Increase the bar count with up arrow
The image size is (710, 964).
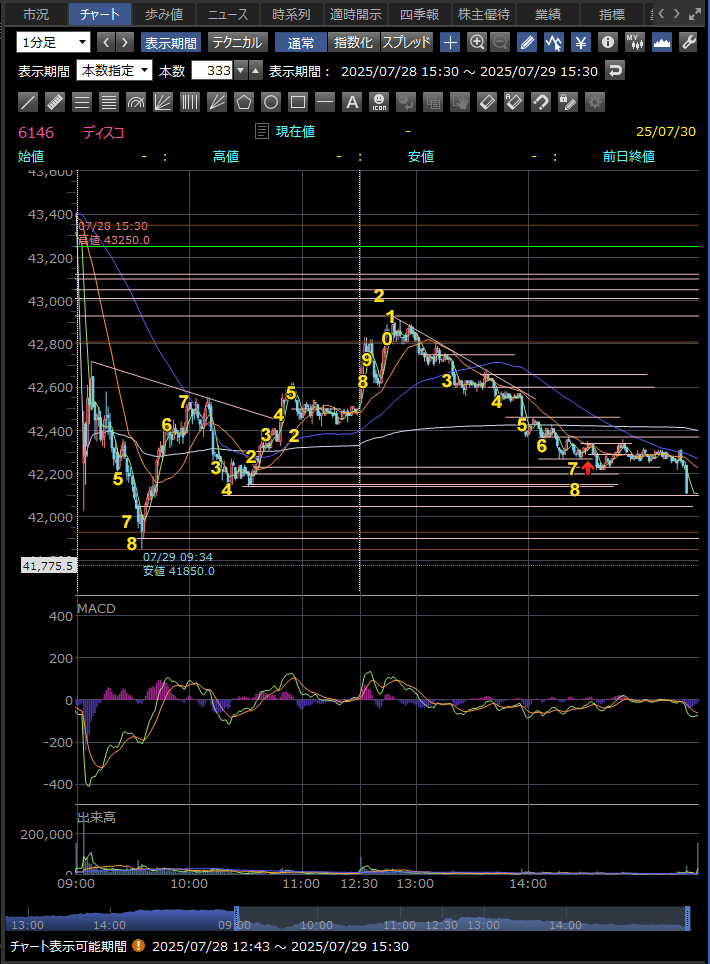[256, 71]
